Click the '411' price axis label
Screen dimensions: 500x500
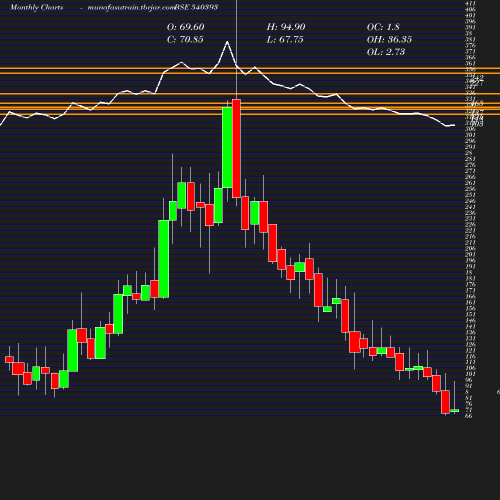coord(470,3)
